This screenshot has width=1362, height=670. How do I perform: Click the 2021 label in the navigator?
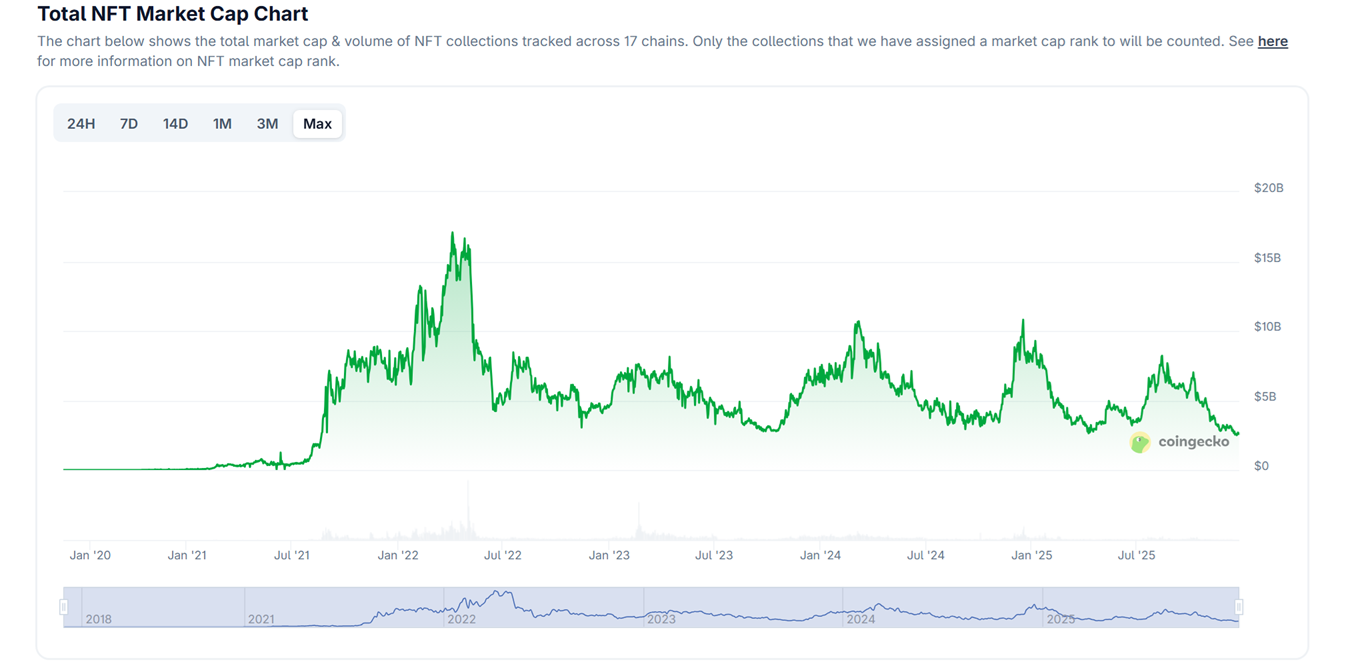tap(262, 619)
